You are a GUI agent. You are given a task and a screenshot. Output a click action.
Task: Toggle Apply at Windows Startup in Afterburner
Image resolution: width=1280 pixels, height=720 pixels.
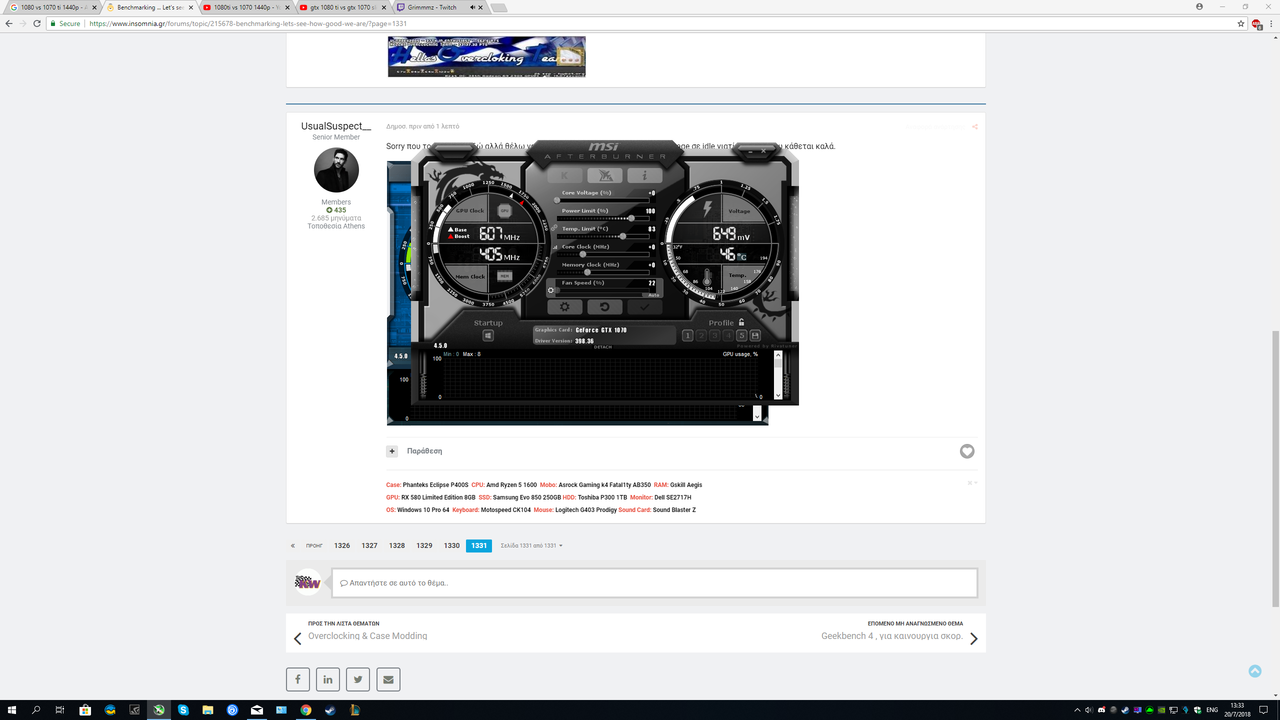pos(488,336)
